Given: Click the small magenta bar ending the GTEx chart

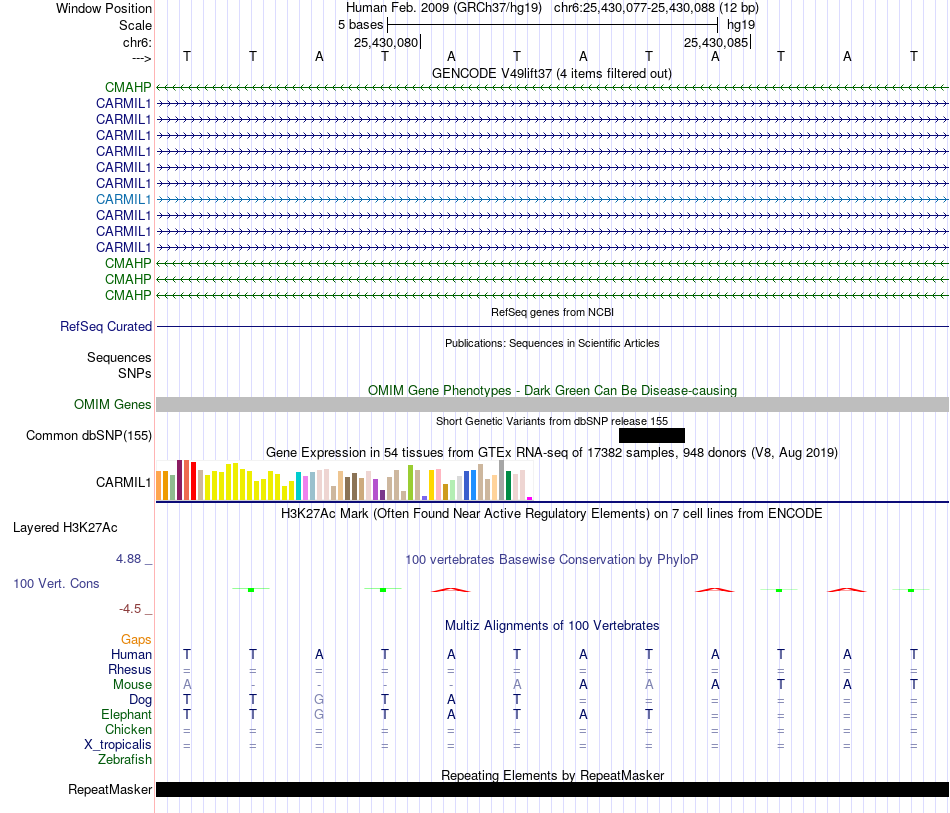Looking at the screenshot, I should pos(530,499).
